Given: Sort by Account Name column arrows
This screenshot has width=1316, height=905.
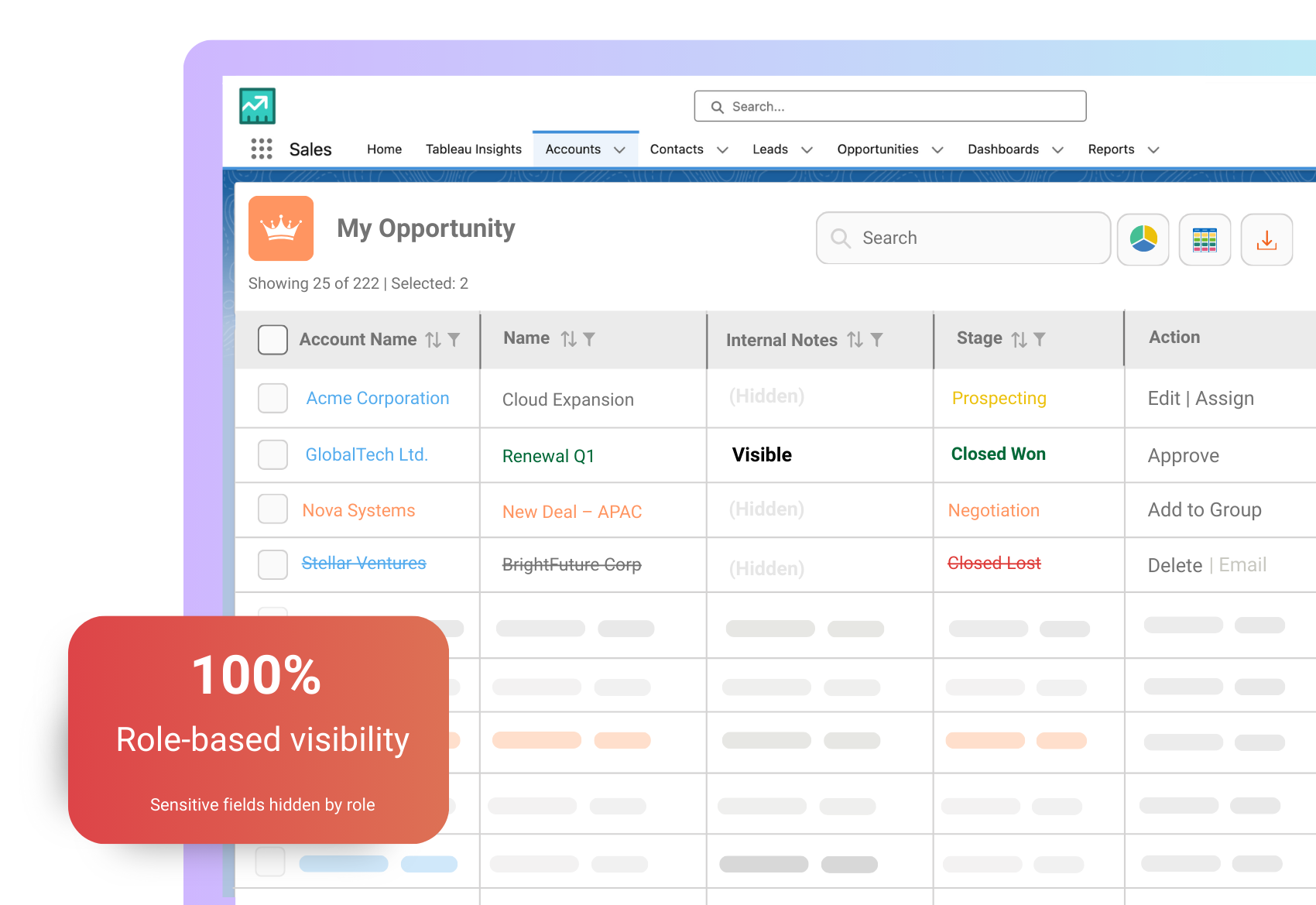Looking at the screenshot, I should click(x=434, y=340).
